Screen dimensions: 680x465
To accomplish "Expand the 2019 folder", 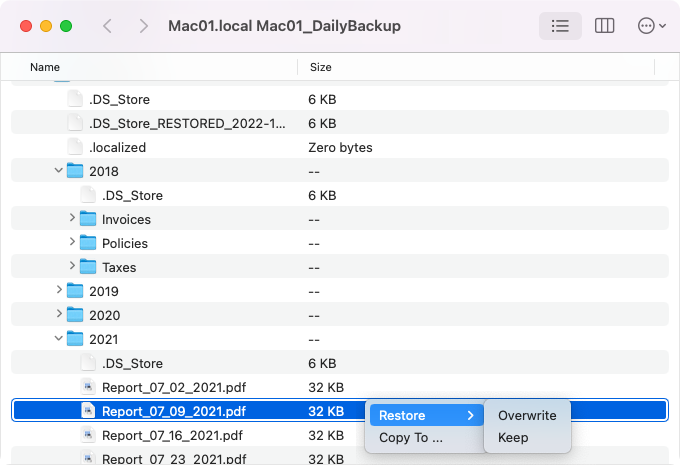I will 59,290.
